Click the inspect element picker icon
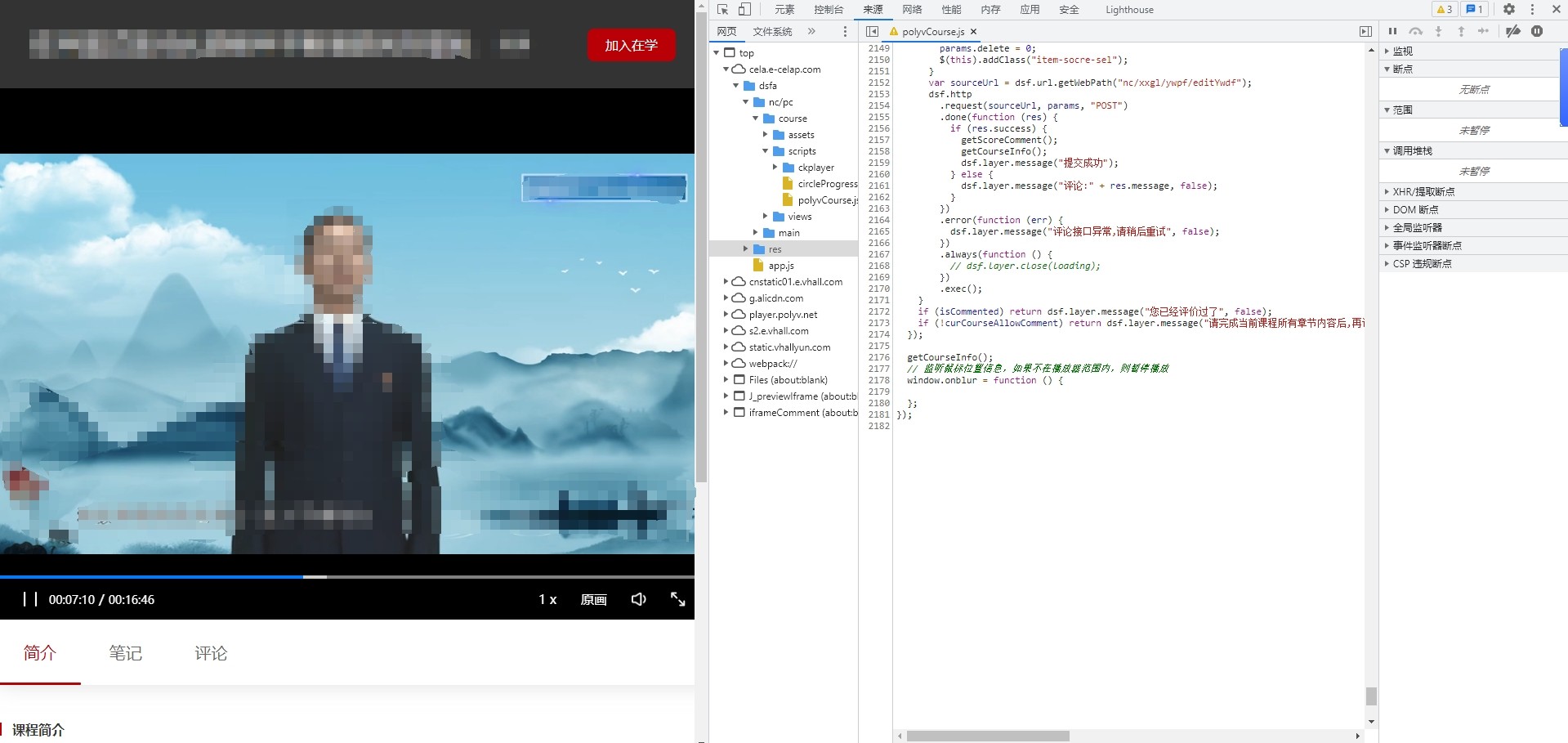The image size is (1568, 743). click(722, 10)
